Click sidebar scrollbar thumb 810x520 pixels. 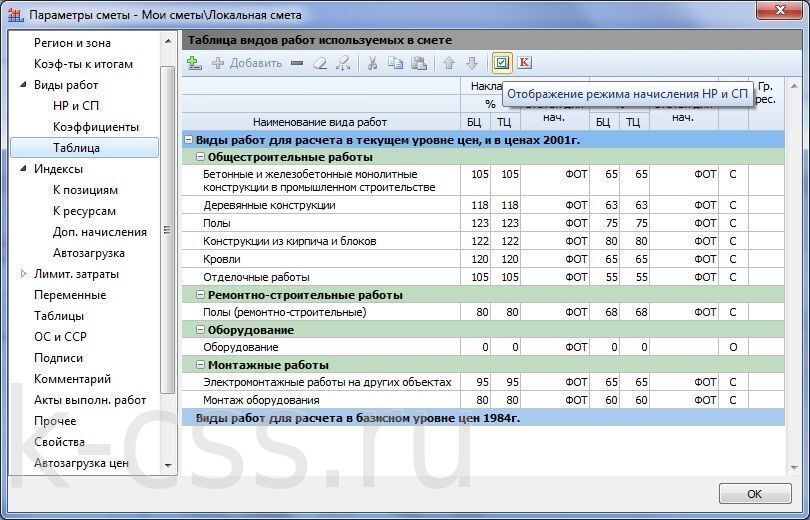[x=167, y=230]
